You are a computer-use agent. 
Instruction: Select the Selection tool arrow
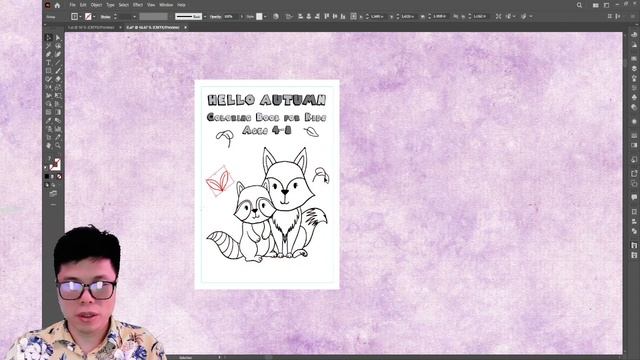tap(49, 37)
